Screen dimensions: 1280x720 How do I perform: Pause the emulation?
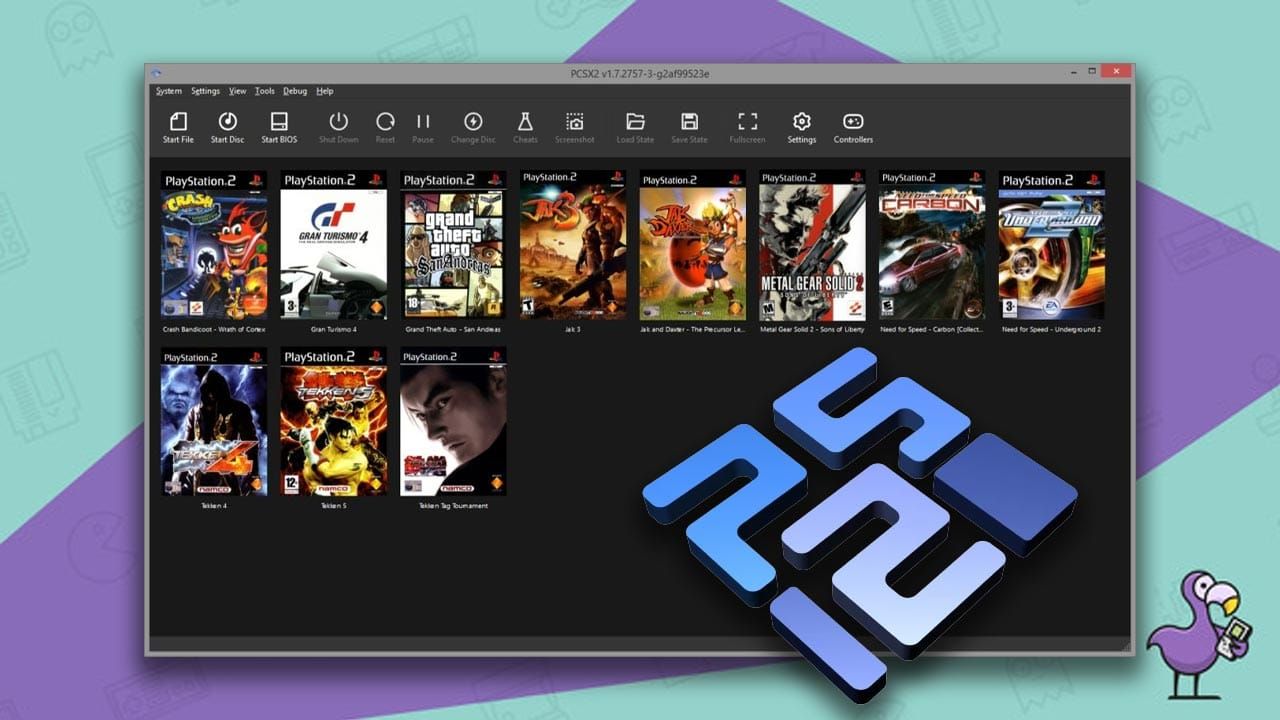(x=422, y=125)
